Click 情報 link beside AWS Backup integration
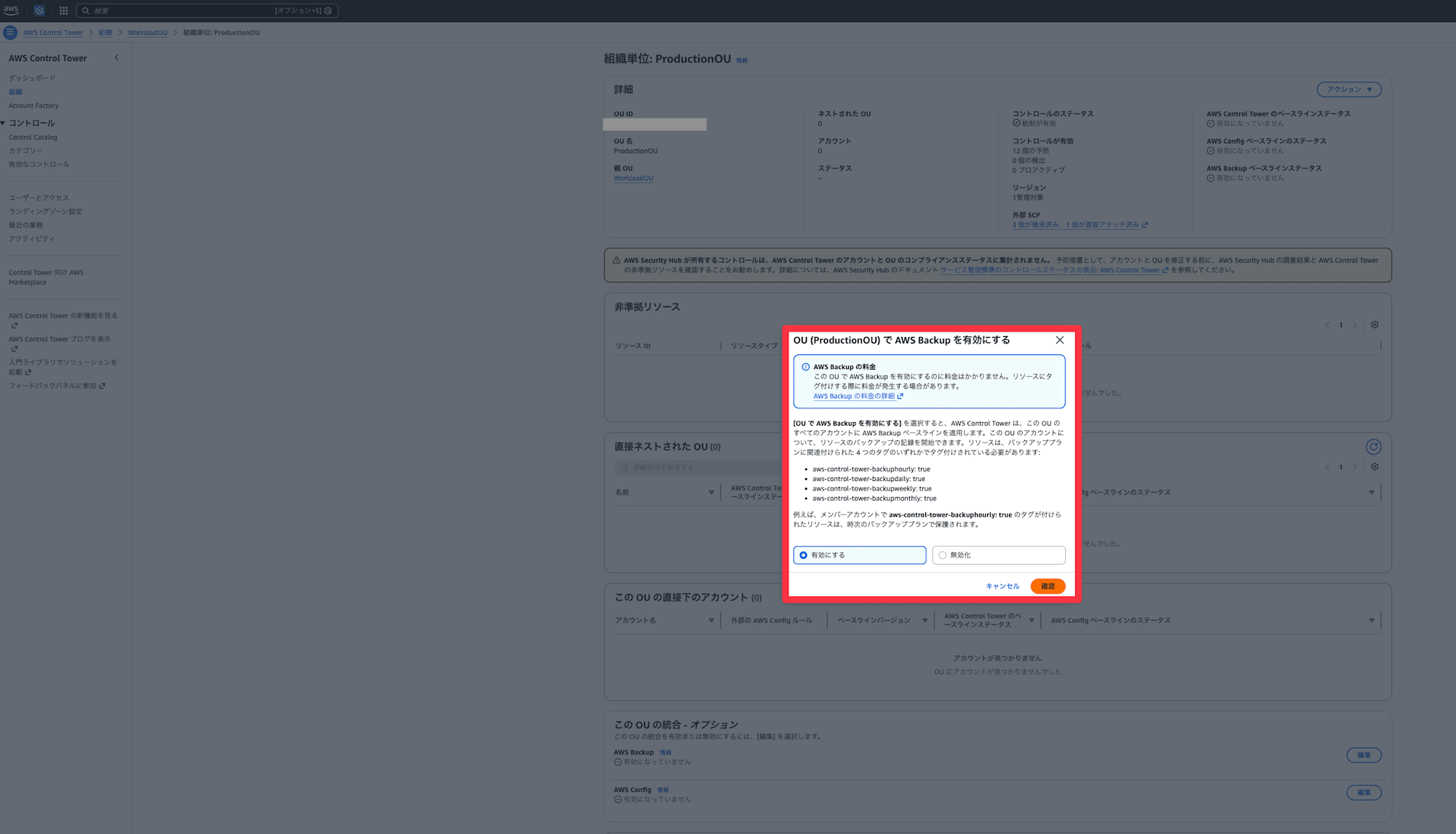 coord(665,752)
